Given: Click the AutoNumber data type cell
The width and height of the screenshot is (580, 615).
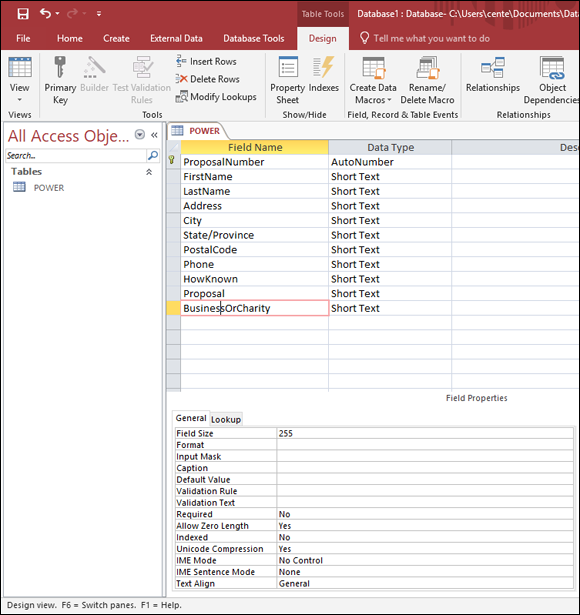Looking at the screenshot, I should [390, 162].
